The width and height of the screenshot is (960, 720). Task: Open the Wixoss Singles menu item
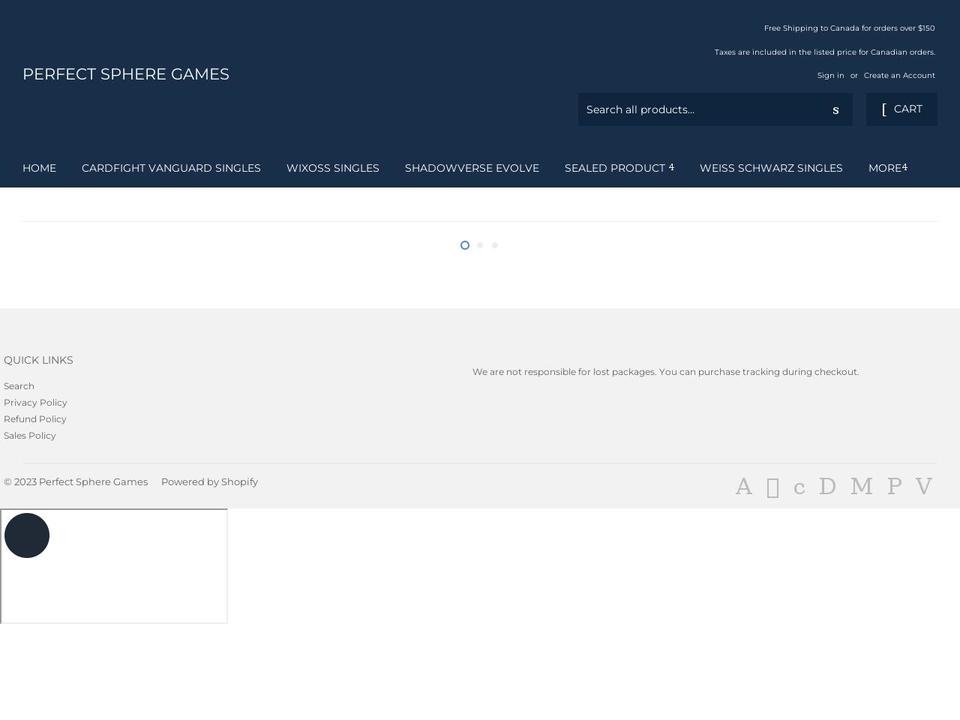[332, 168]
